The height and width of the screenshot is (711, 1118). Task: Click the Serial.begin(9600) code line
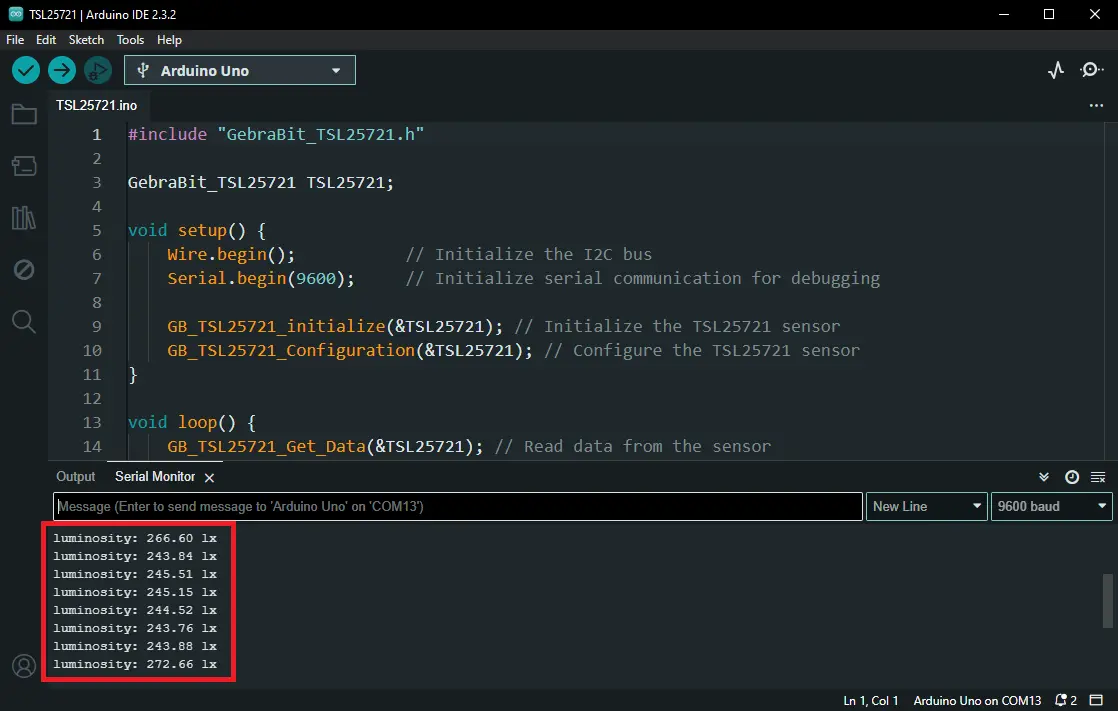261,278
